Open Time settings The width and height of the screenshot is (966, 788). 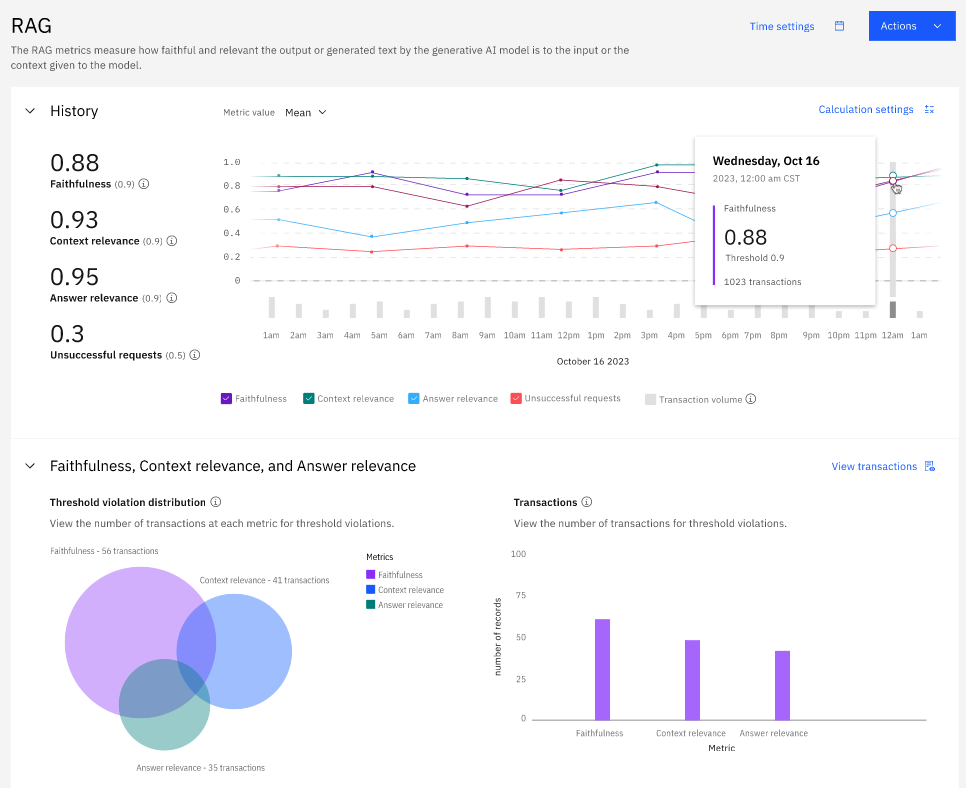[x=781, y=26]
